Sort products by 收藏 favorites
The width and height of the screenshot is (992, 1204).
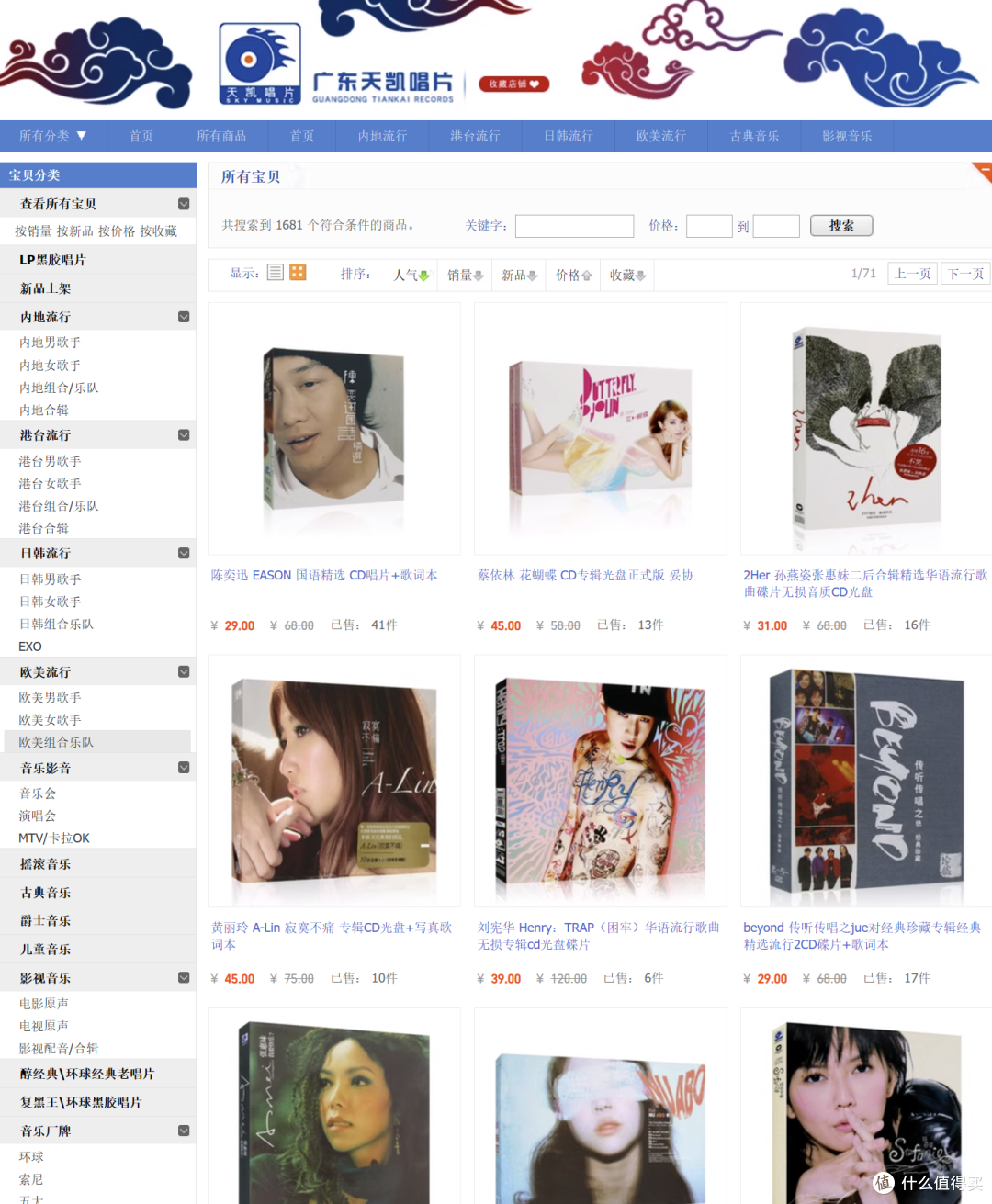click(x=627, y=275)
